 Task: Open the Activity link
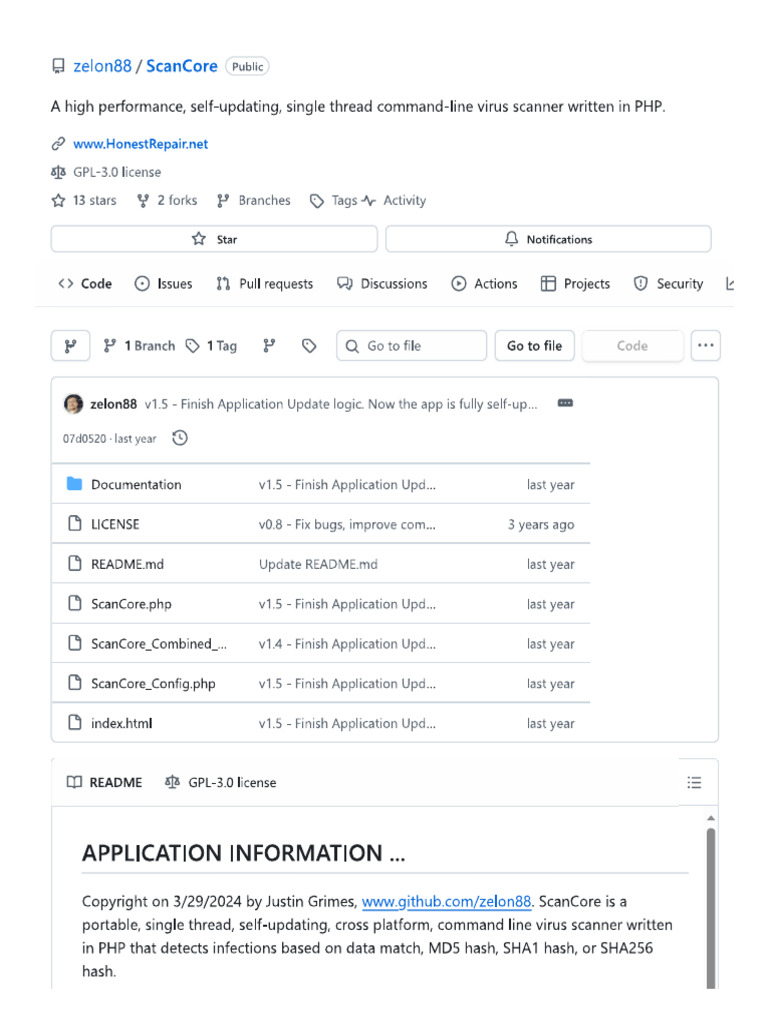tap(394, 200)
